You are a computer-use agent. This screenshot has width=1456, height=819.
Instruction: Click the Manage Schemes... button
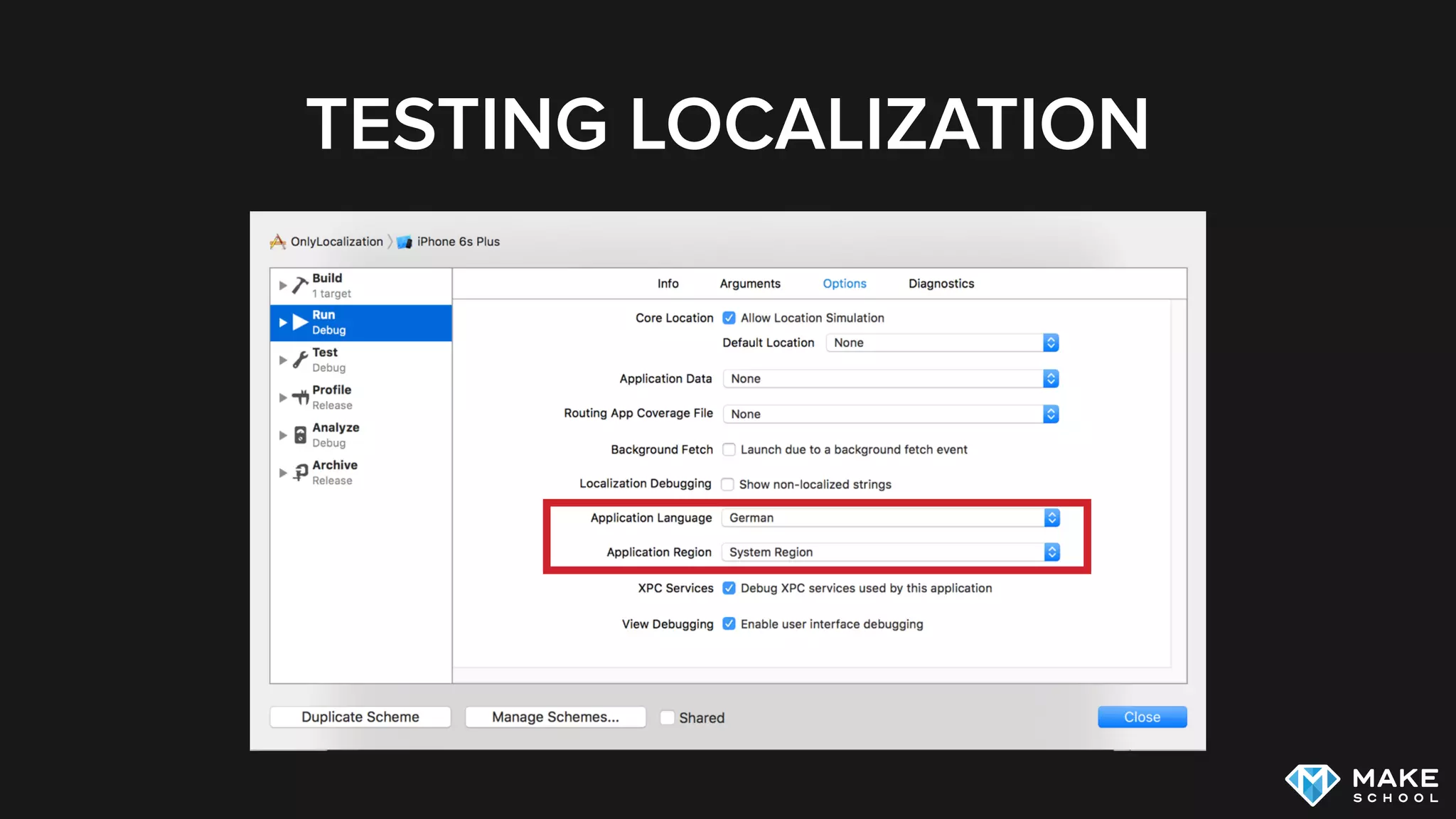(x=555, y=717)
